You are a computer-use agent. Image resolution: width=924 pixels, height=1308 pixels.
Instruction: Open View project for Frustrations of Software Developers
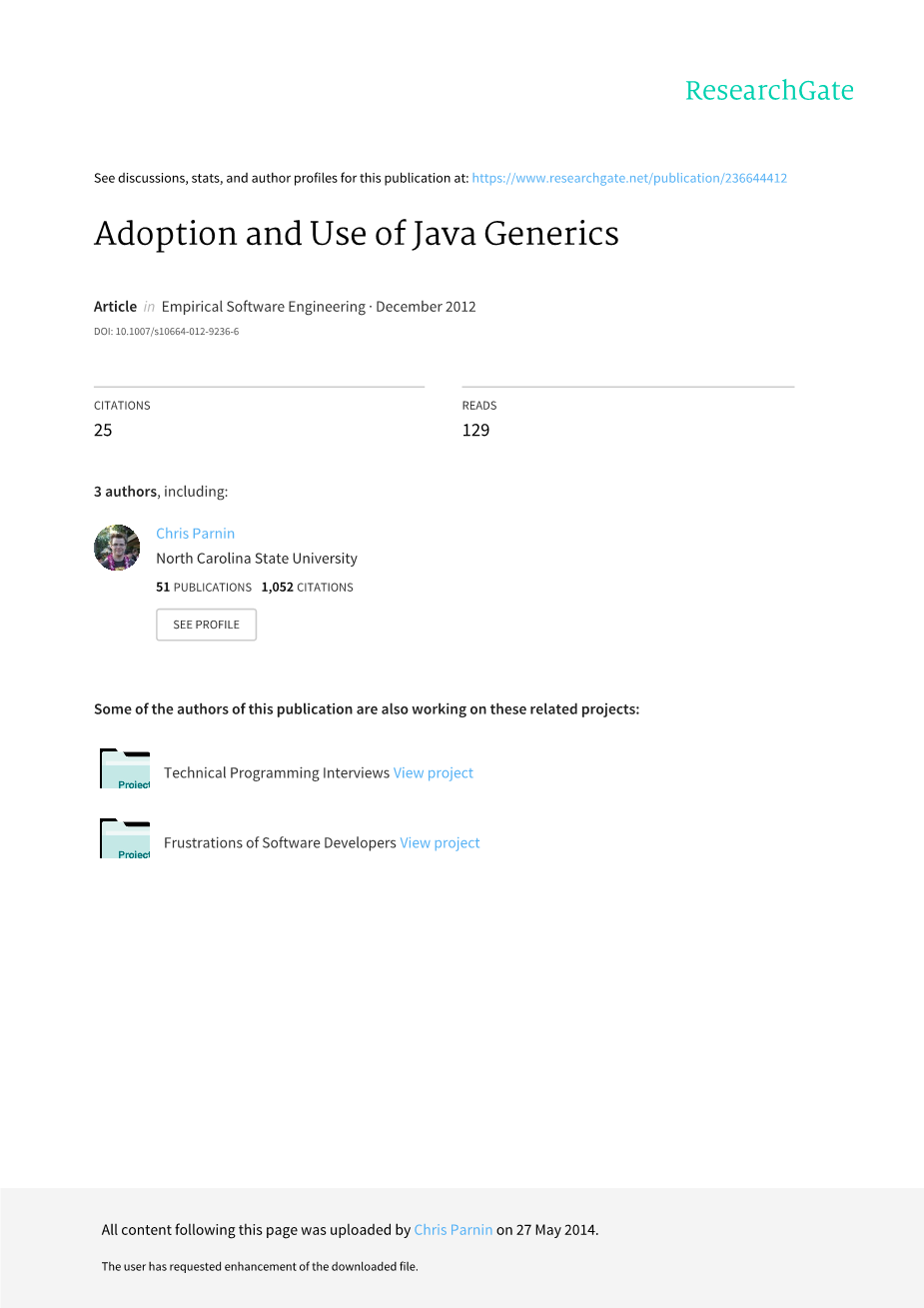tap(440, 842)
